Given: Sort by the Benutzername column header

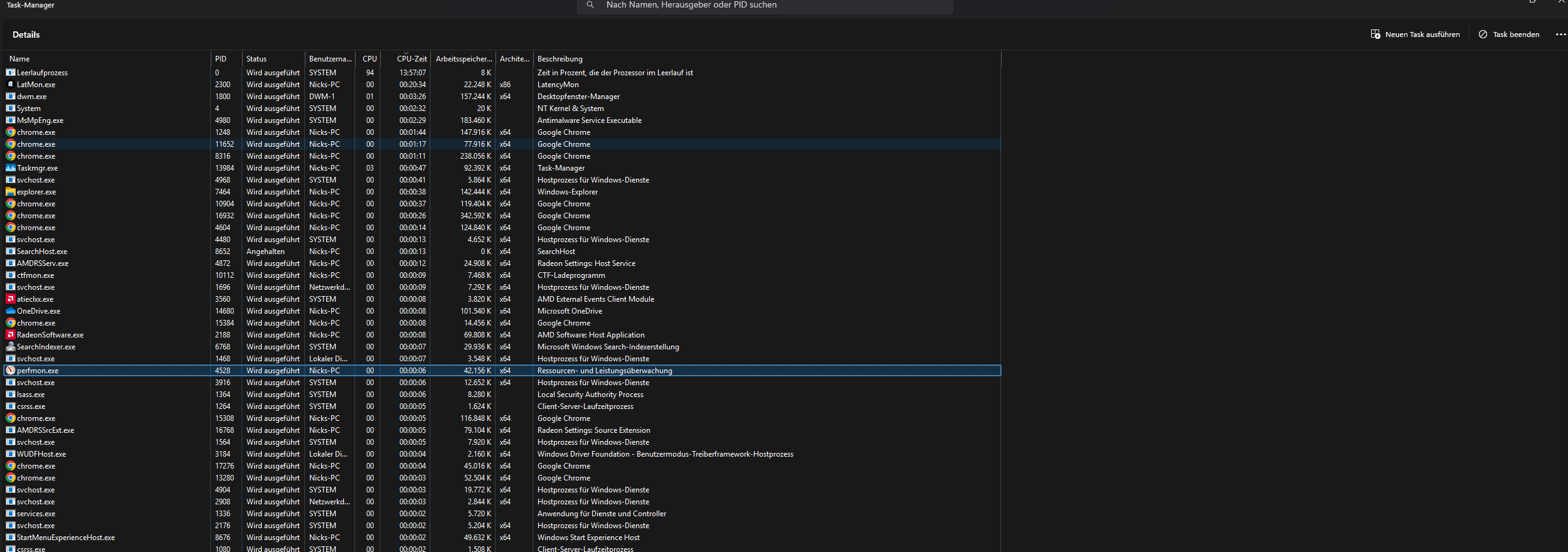Looking at the screenshot, I should 330,59.
